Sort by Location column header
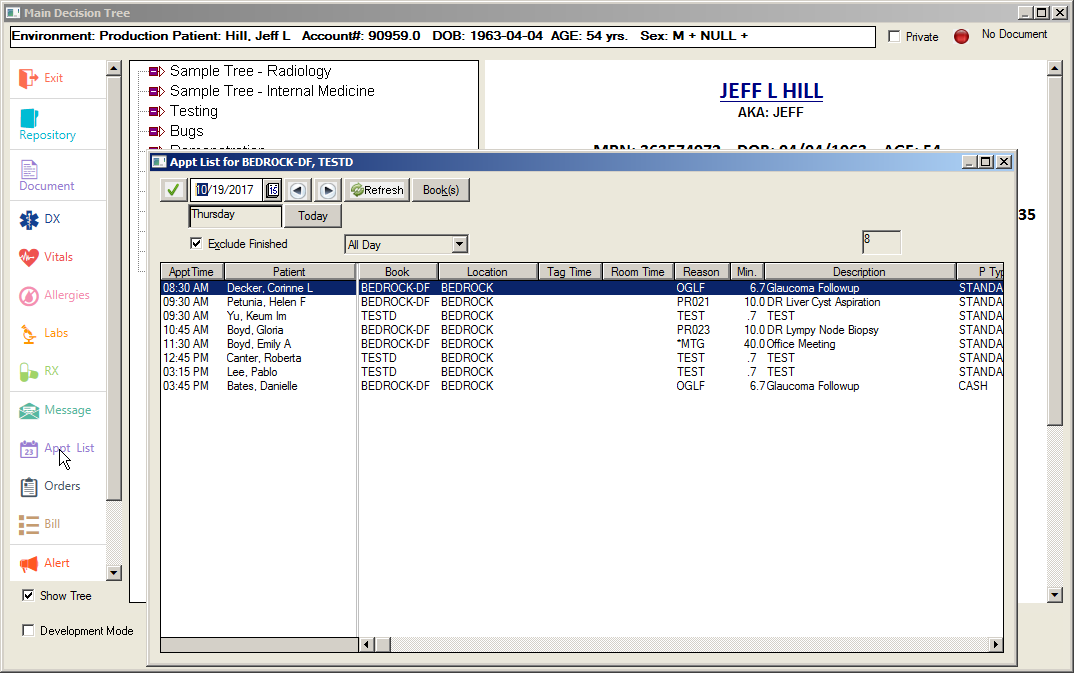The width and height of the screenshot is (1074, 673). (487, 271)
